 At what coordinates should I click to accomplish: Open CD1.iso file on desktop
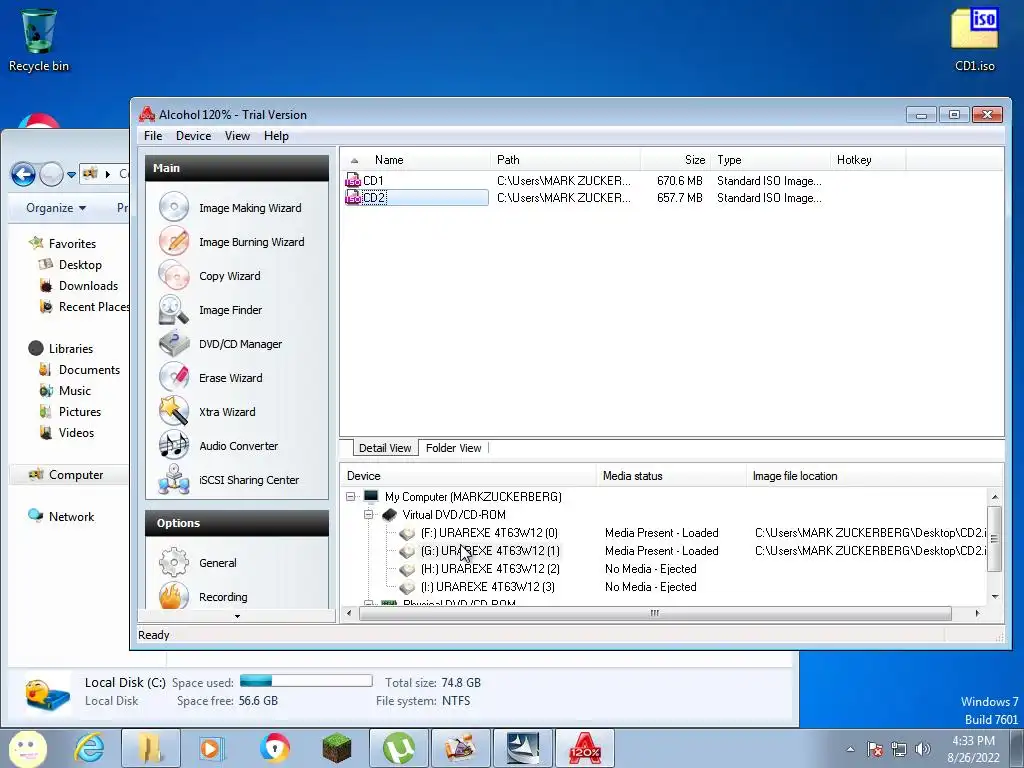click(974, 39)
